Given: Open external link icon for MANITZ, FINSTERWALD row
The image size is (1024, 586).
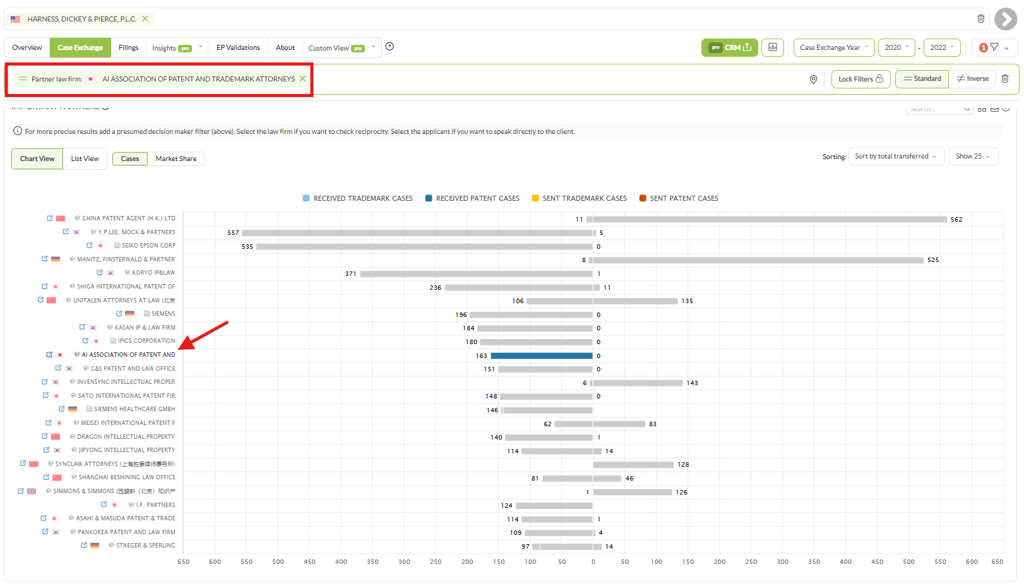Looking at the screenshot, I should (x=44, y=259).
